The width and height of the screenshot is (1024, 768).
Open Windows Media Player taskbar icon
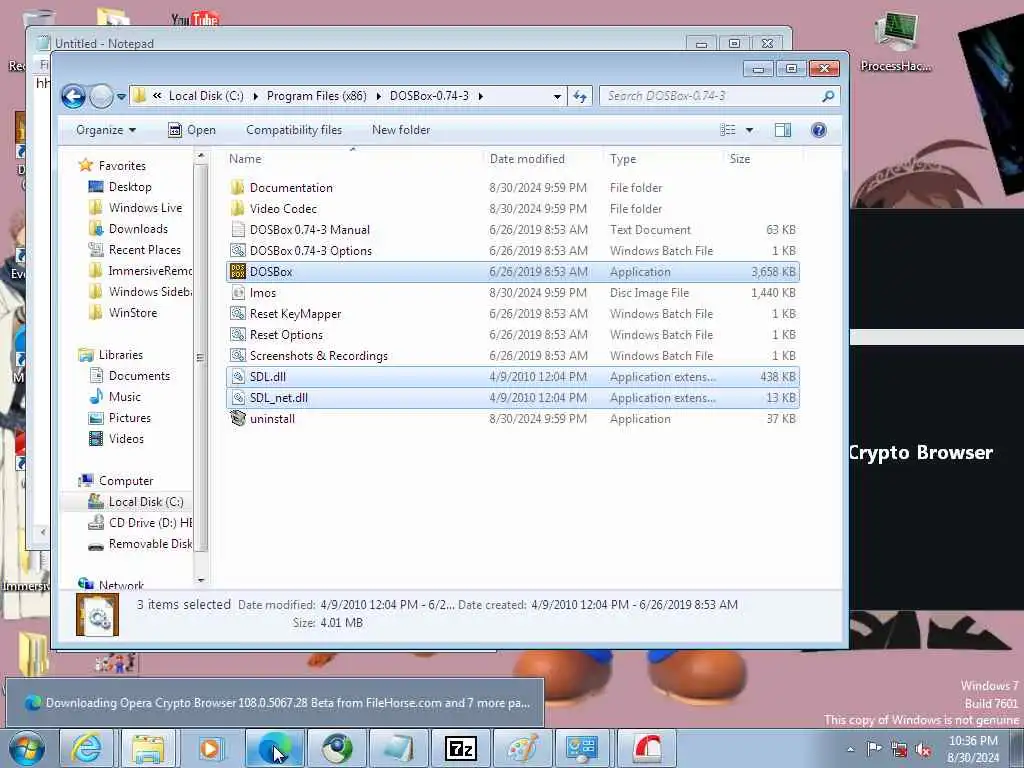pos(210,748)
